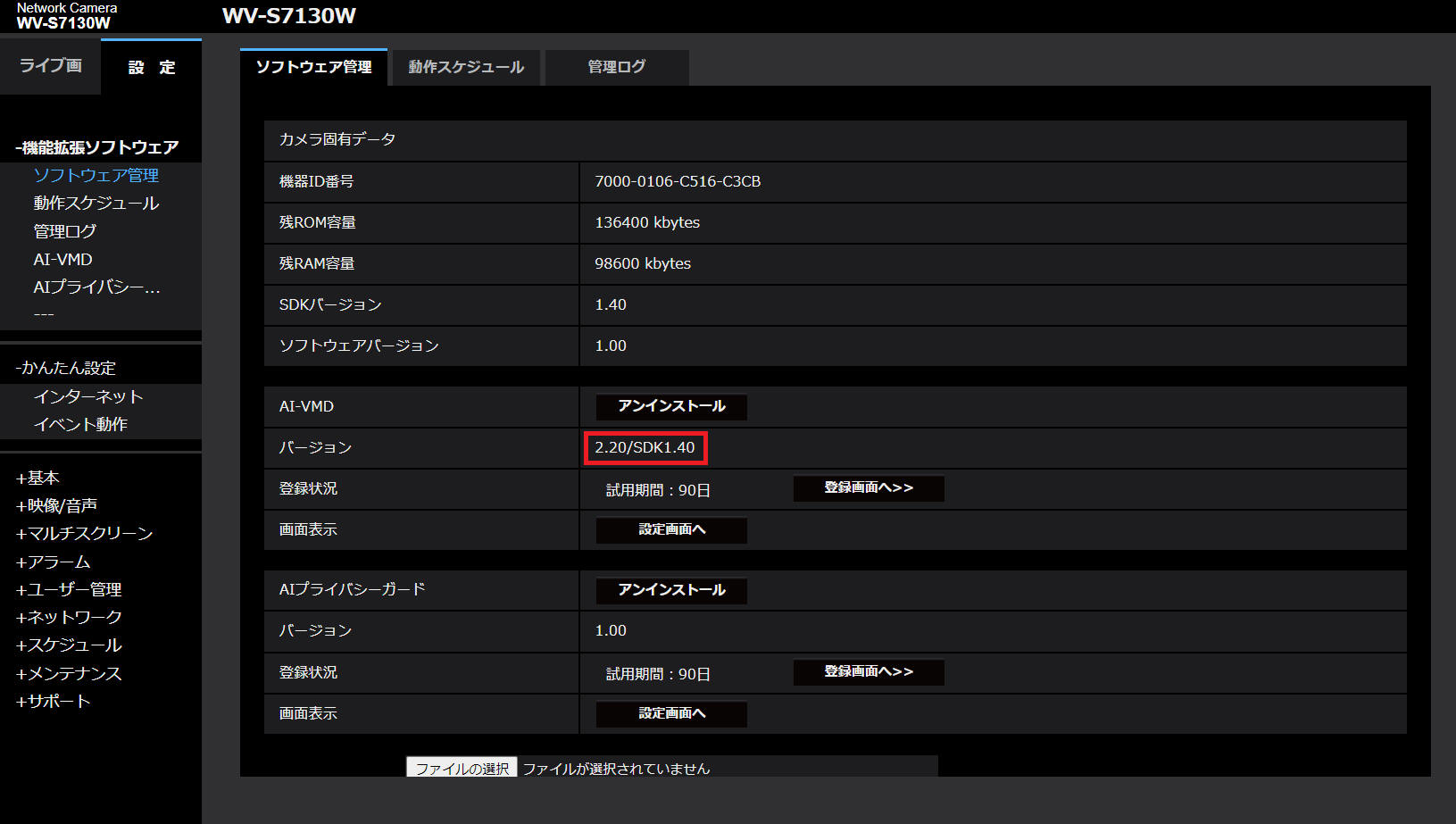Select the ソフトウェア管理 tab

click(313, 67)
